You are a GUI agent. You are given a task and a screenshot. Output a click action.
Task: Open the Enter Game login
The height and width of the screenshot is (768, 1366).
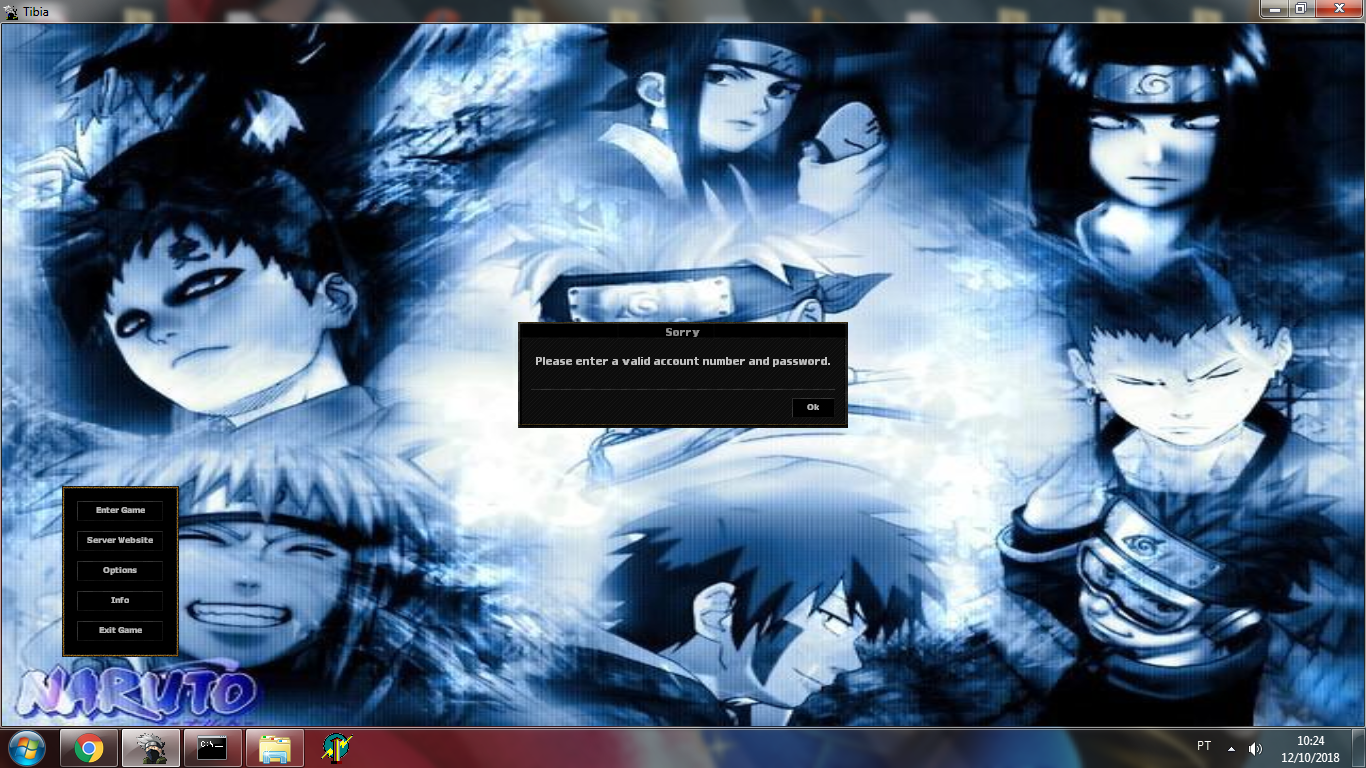(120, 510)
